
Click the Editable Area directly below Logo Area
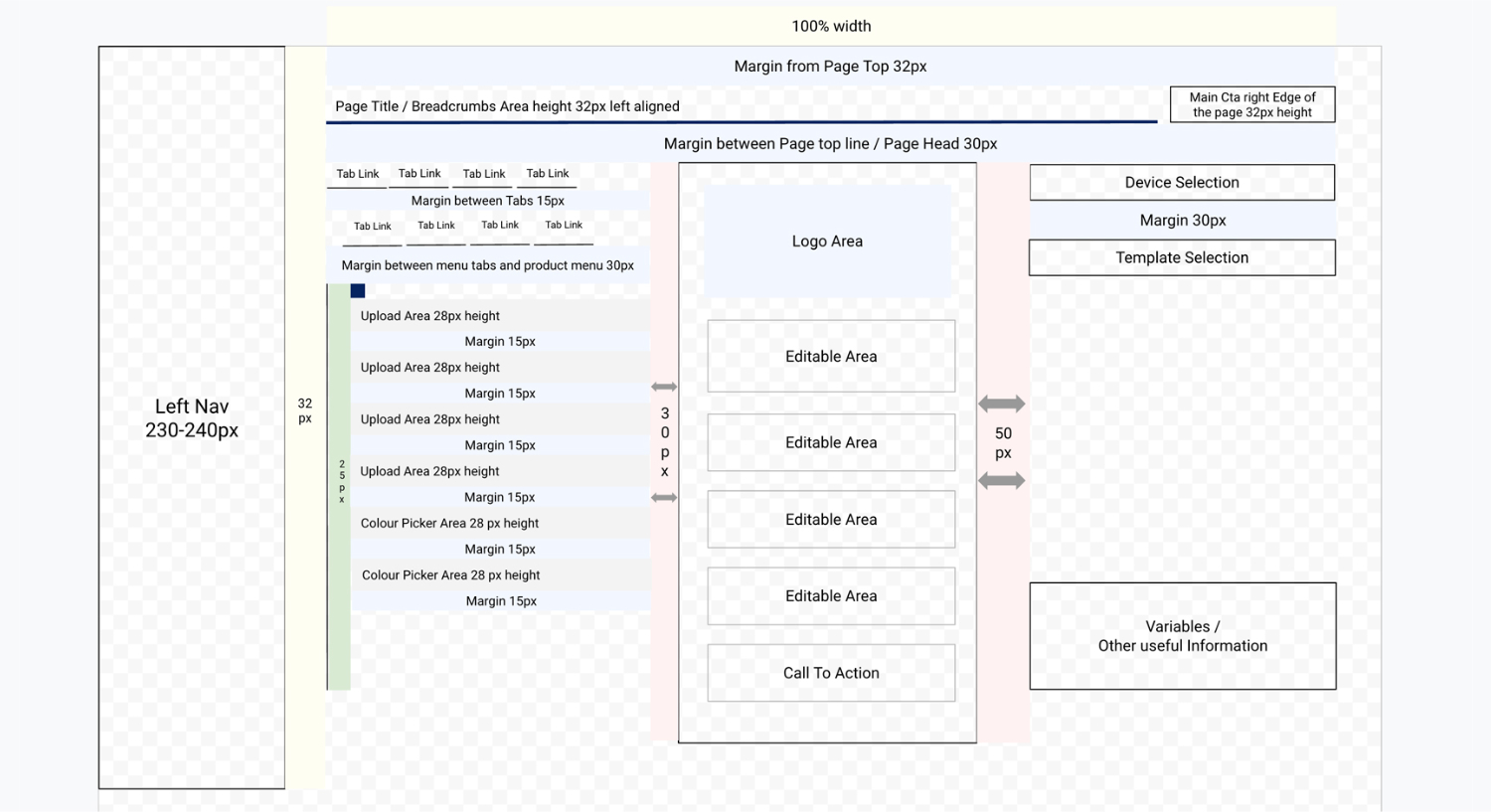point(831,356)
